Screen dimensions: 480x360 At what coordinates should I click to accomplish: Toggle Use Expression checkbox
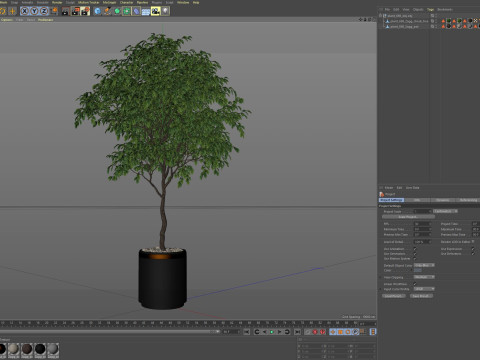[x=473, y=249]
